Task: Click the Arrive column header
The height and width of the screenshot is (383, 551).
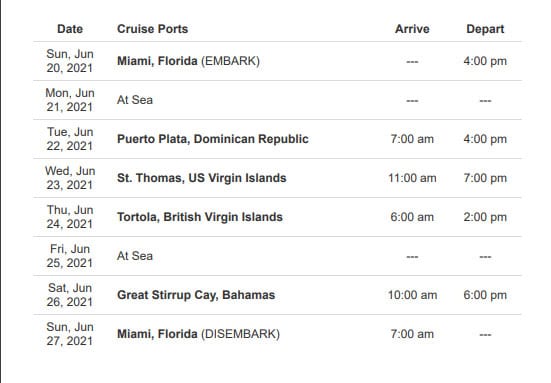Action: pos(412,29)
